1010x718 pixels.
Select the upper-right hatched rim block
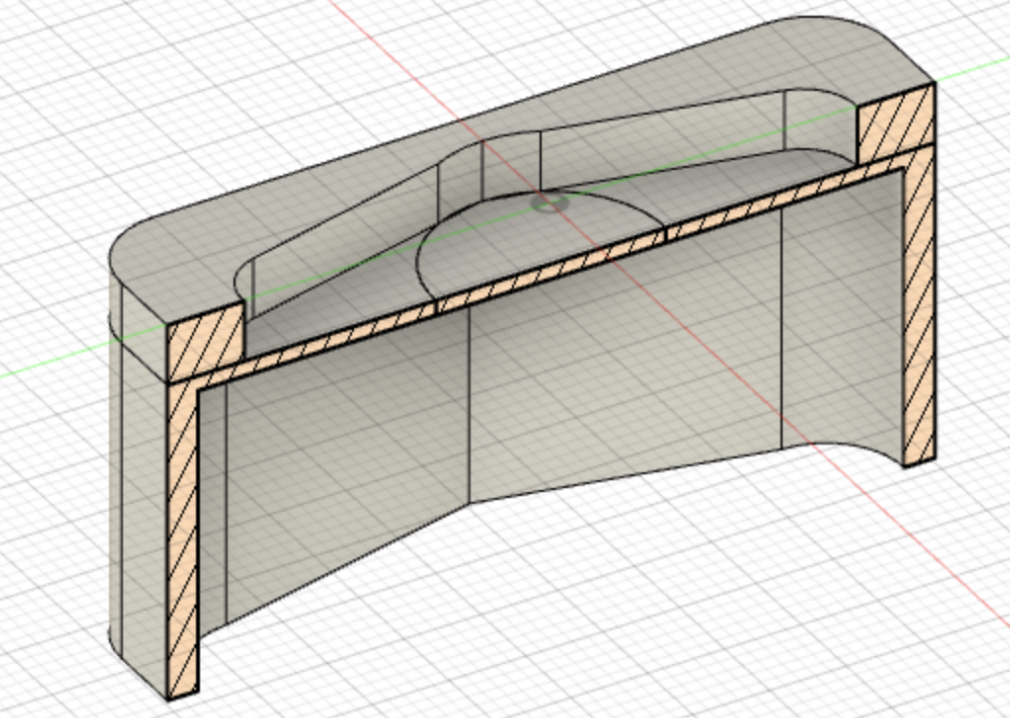click(896, 122)
